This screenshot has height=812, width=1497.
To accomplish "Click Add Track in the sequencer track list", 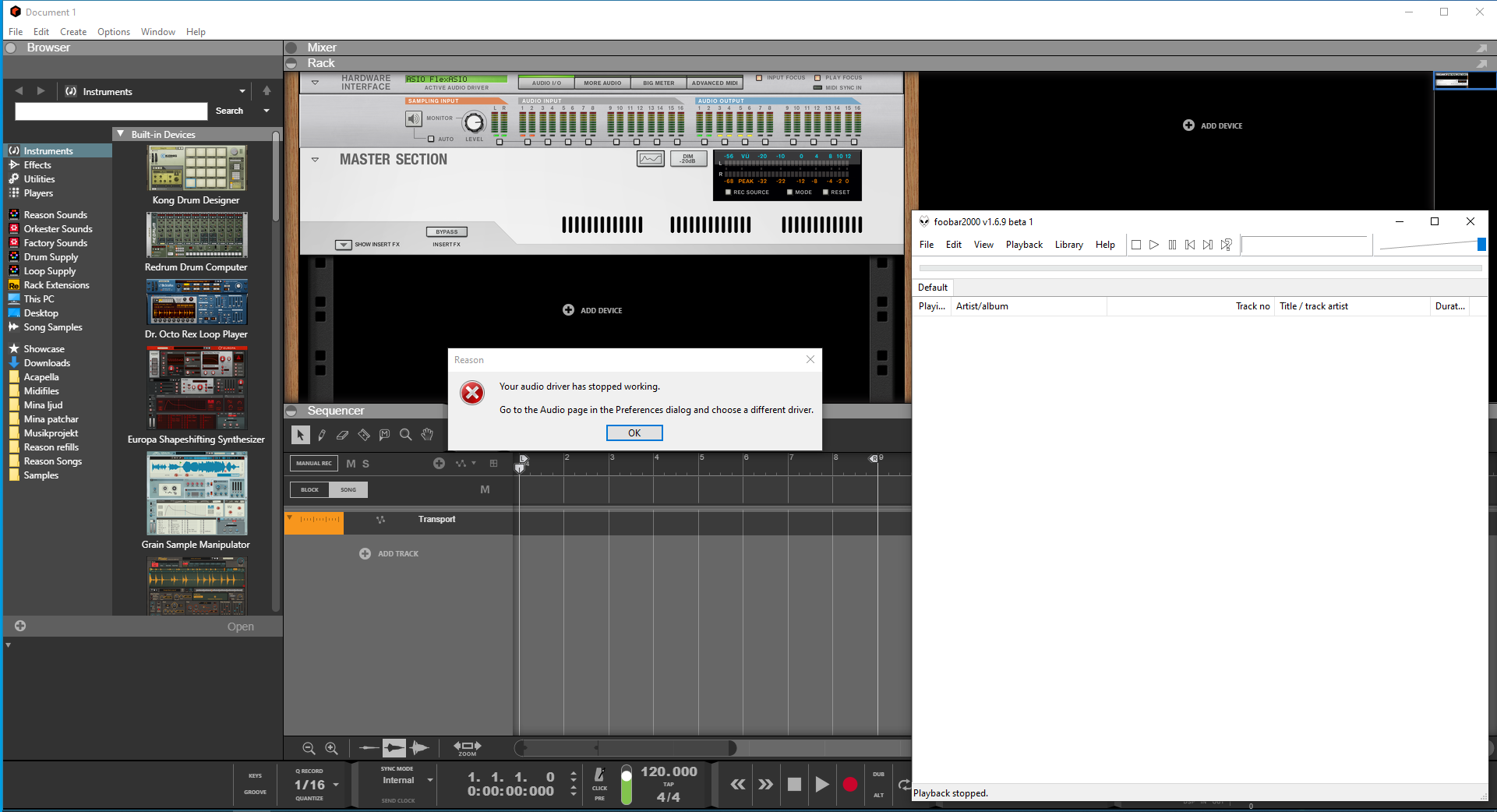I will 389,553.
